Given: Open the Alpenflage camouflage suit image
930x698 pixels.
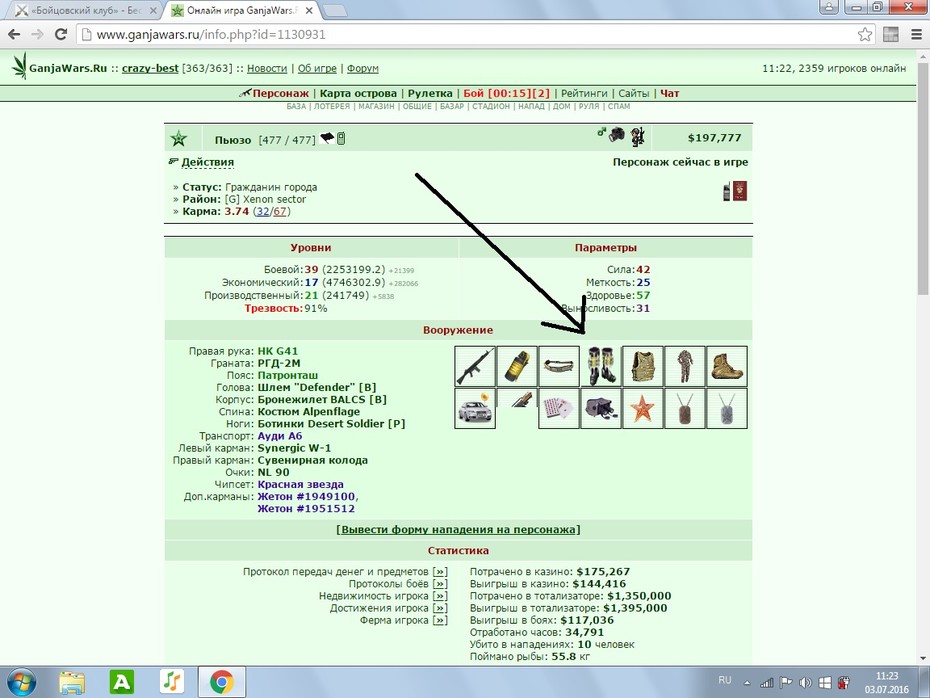Looking at the screenshot, I should point(685,366).
